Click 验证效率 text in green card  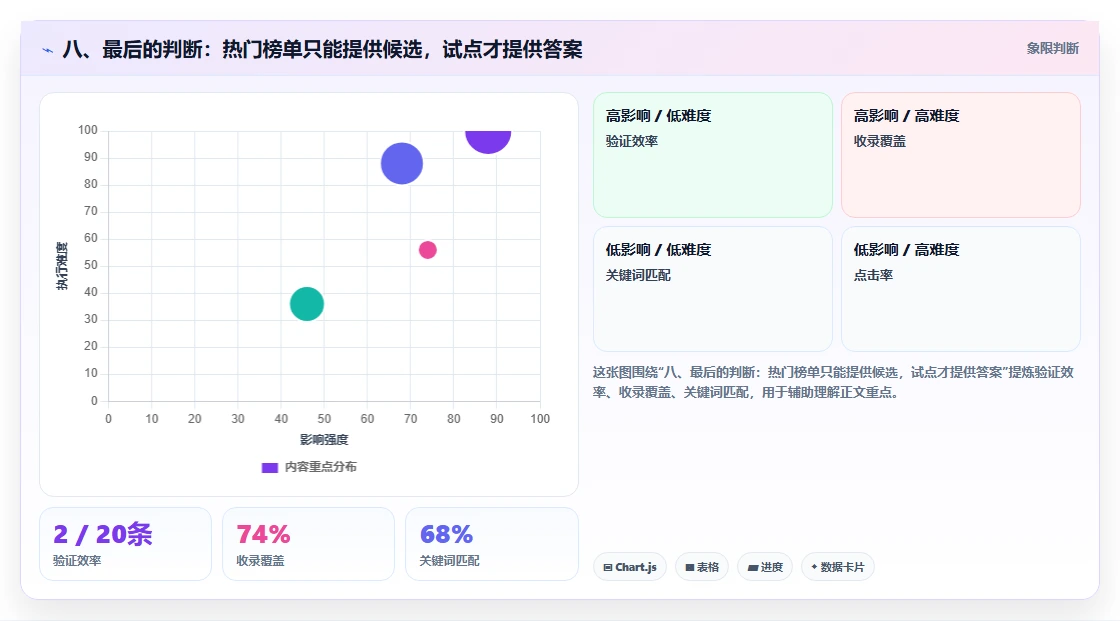pos(631,141)
